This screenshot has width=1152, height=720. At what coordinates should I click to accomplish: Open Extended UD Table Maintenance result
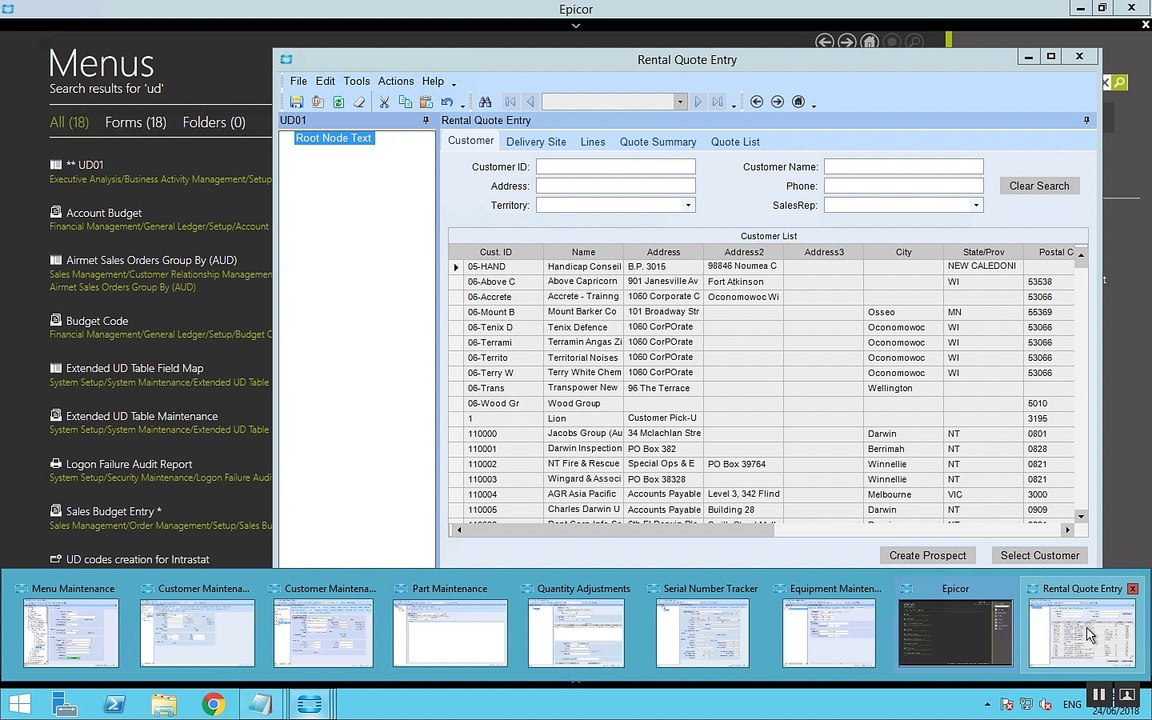142,416
